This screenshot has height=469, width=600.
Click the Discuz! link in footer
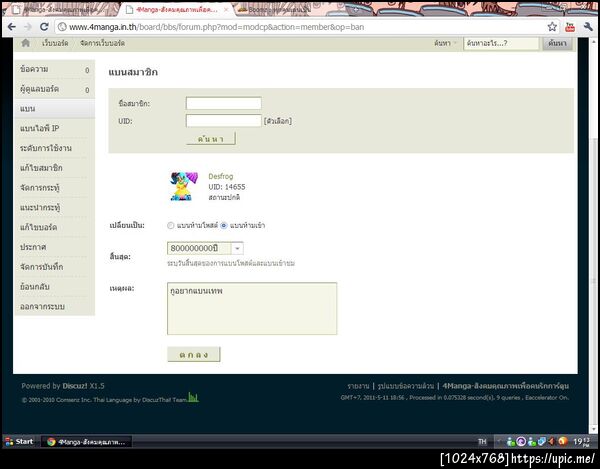pos(75,386)
